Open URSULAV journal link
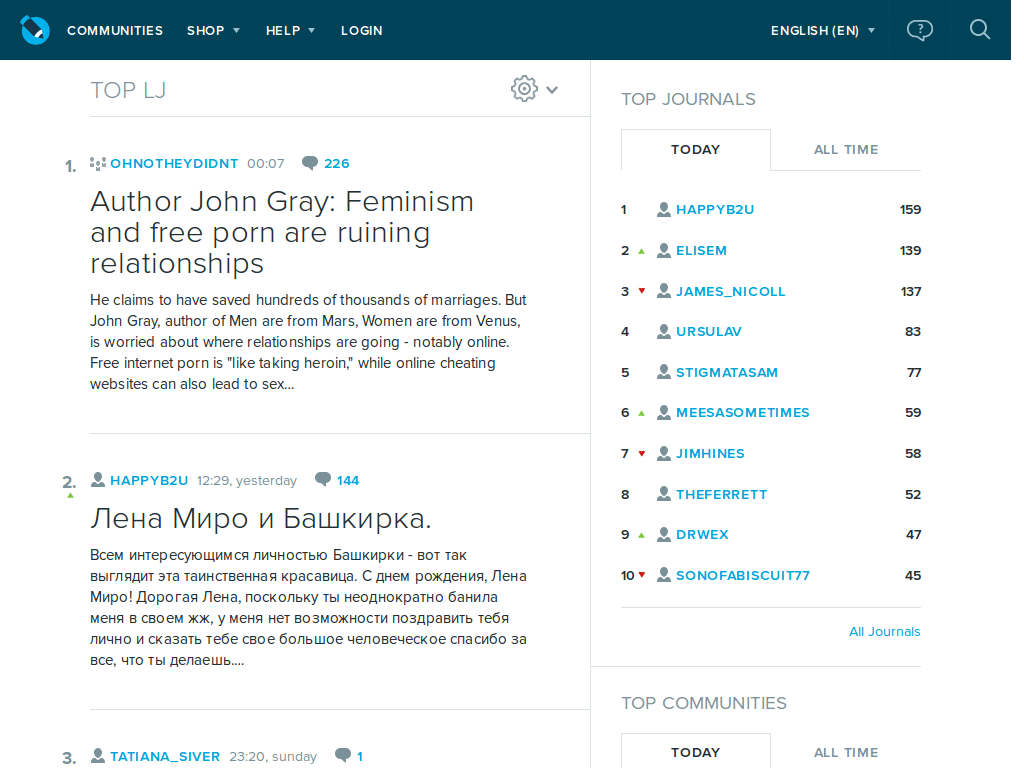 [x=709, y=332]
